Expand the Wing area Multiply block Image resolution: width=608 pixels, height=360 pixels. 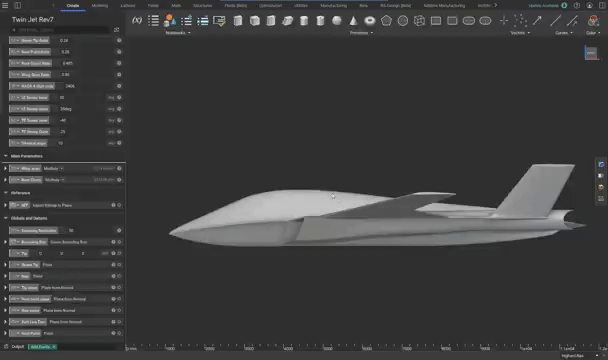pyautogui.click(x=5, y=168)
